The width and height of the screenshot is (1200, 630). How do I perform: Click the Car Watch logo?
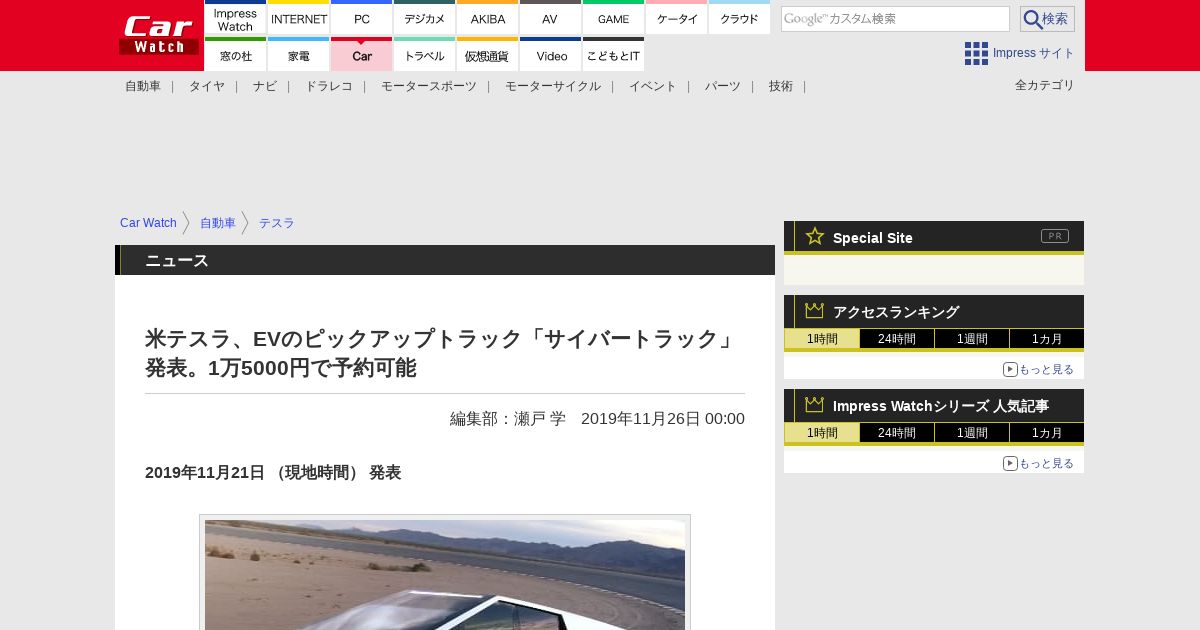[x=159, y=35]
